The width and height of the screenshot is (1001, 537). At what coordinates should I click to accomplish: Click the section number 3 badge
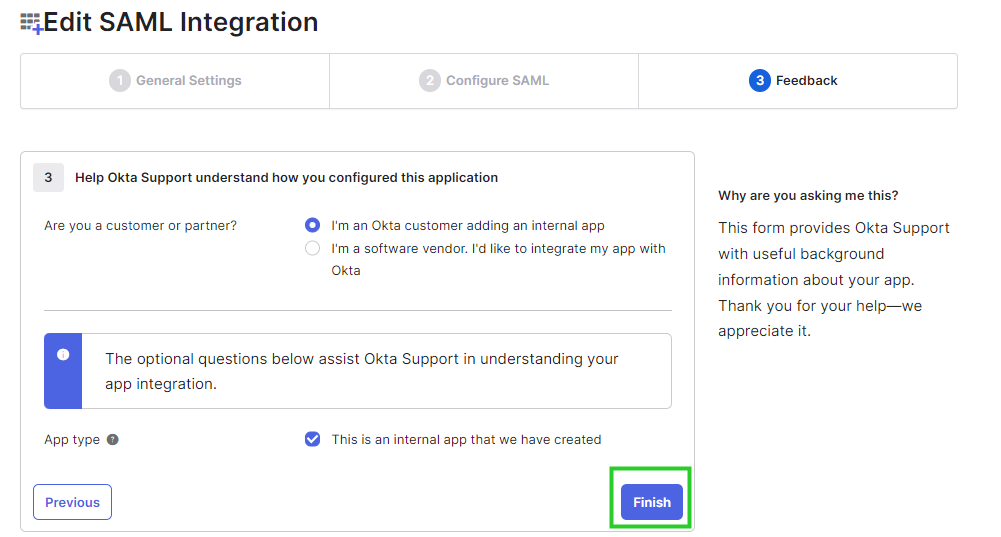pyautogui.click(x=49, y=178)
